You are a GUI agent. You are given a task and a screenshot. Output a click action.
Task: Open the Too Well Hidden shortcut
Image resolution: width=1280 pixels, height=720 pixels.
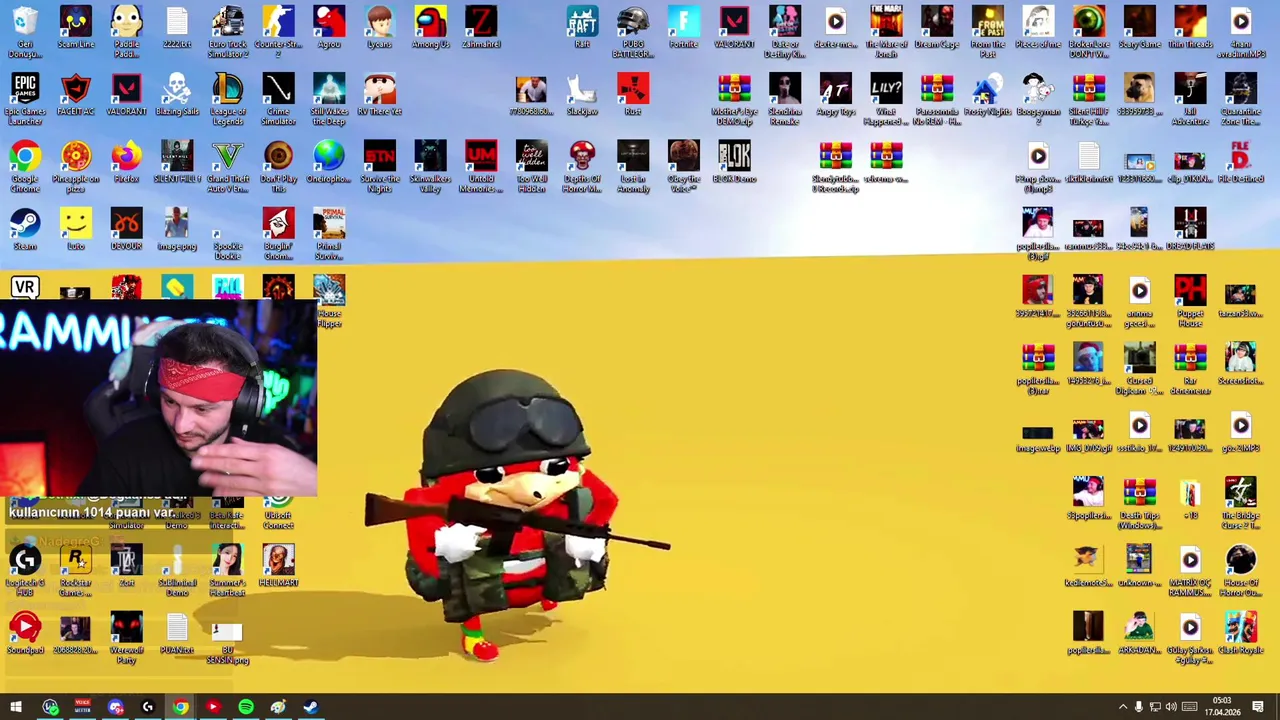click(532, 166)
